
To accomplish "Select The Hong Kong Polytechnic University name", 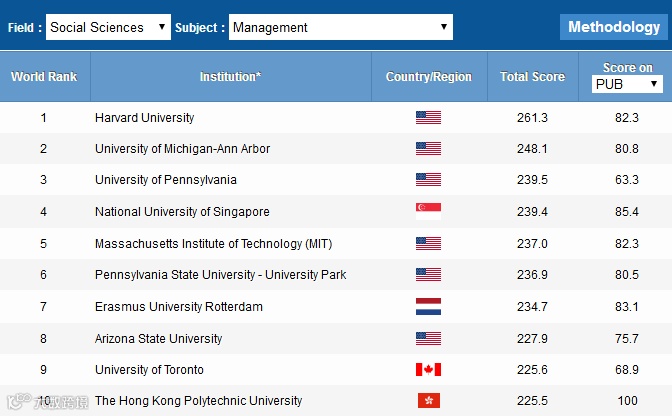I will [x=198, y=401].
